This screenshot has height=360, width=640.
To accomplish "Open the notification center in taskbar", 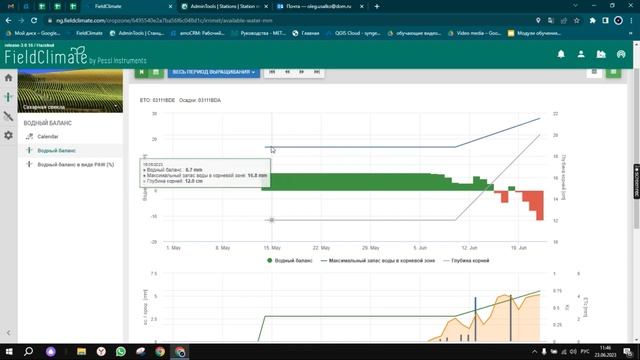I will click(628, 351).
